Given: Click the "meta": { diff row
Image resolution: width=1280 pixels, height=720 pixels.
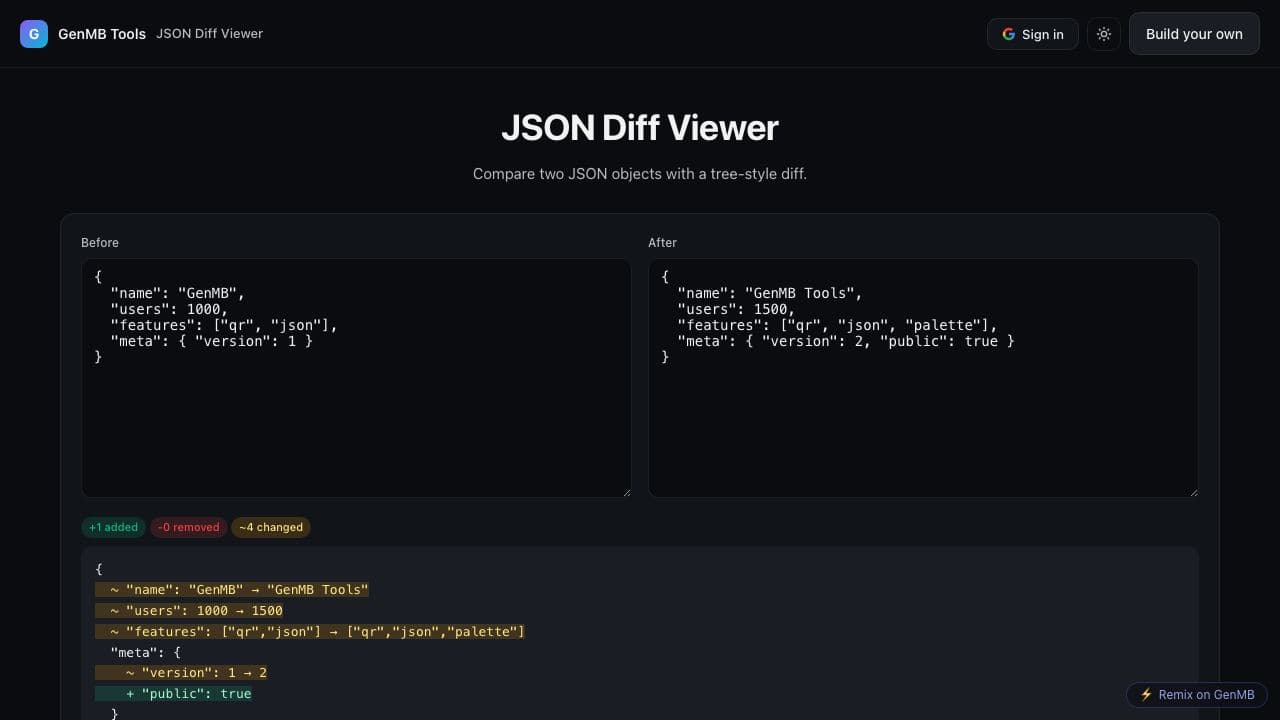Looking at the screenshot, I should point(146,652).
